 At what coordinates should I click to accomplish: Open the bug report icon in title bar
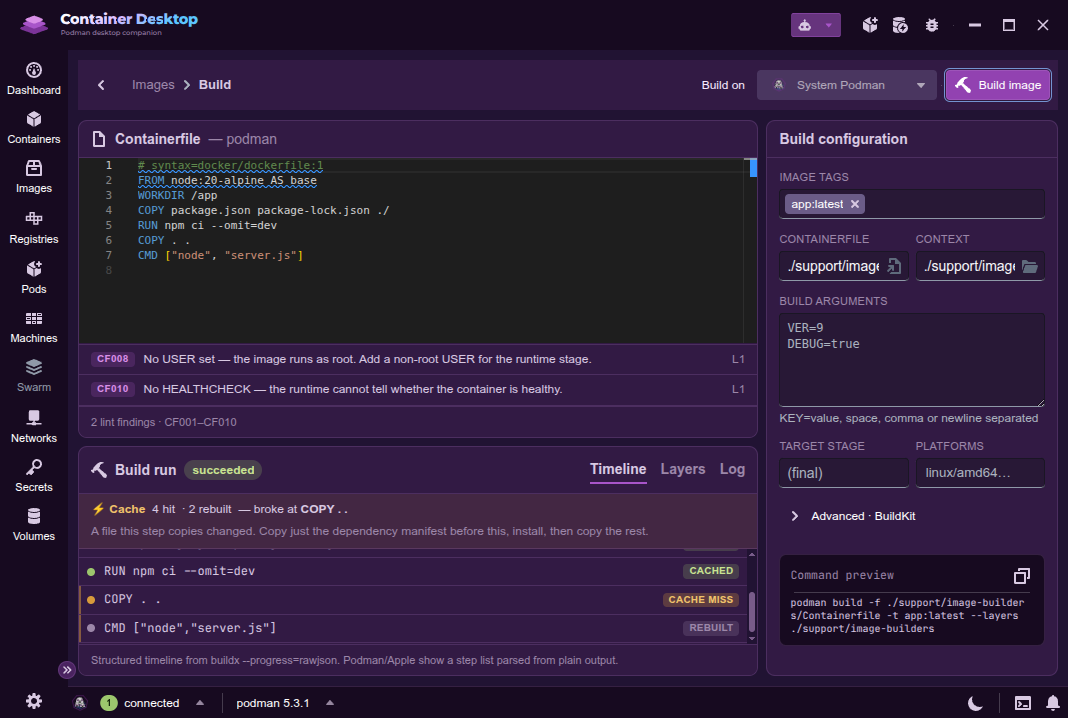click(x=932, y=25)
